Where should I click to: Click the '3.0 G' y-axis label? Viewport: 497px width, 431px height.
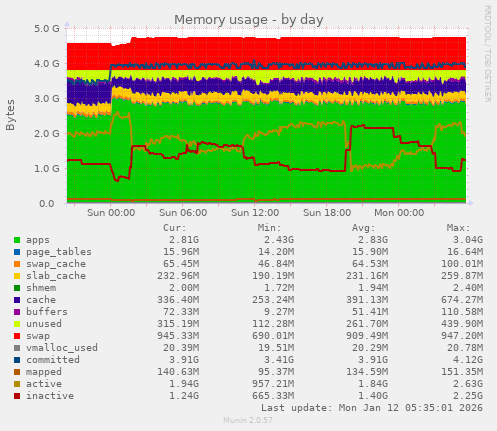[47, 99]
